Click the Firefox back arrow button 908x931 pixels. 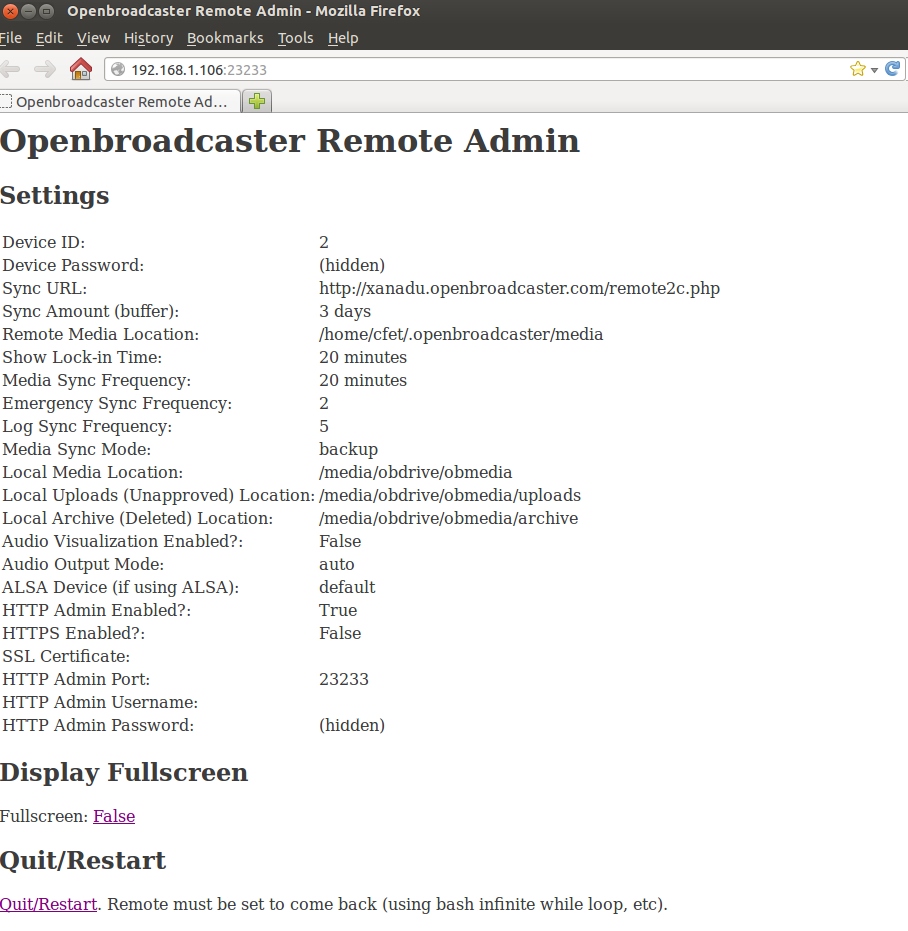10,69
